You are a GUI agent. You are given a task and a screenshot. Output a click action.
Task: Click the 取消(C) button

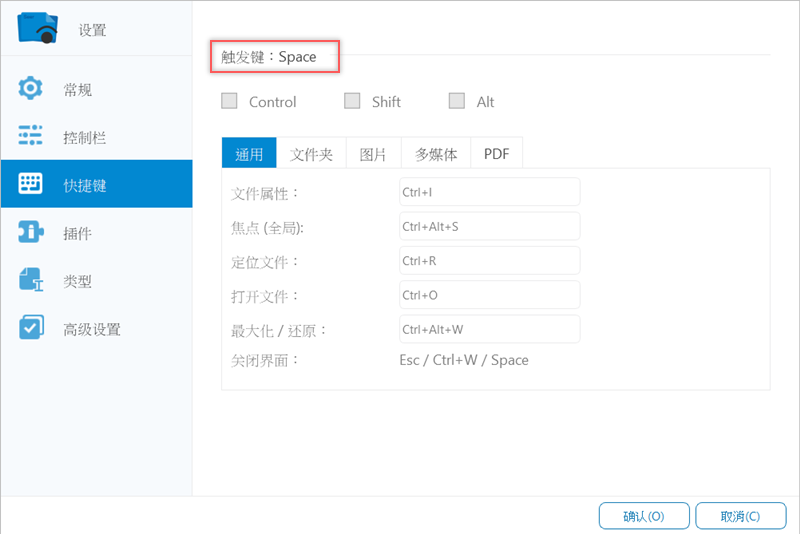[740, 516]
